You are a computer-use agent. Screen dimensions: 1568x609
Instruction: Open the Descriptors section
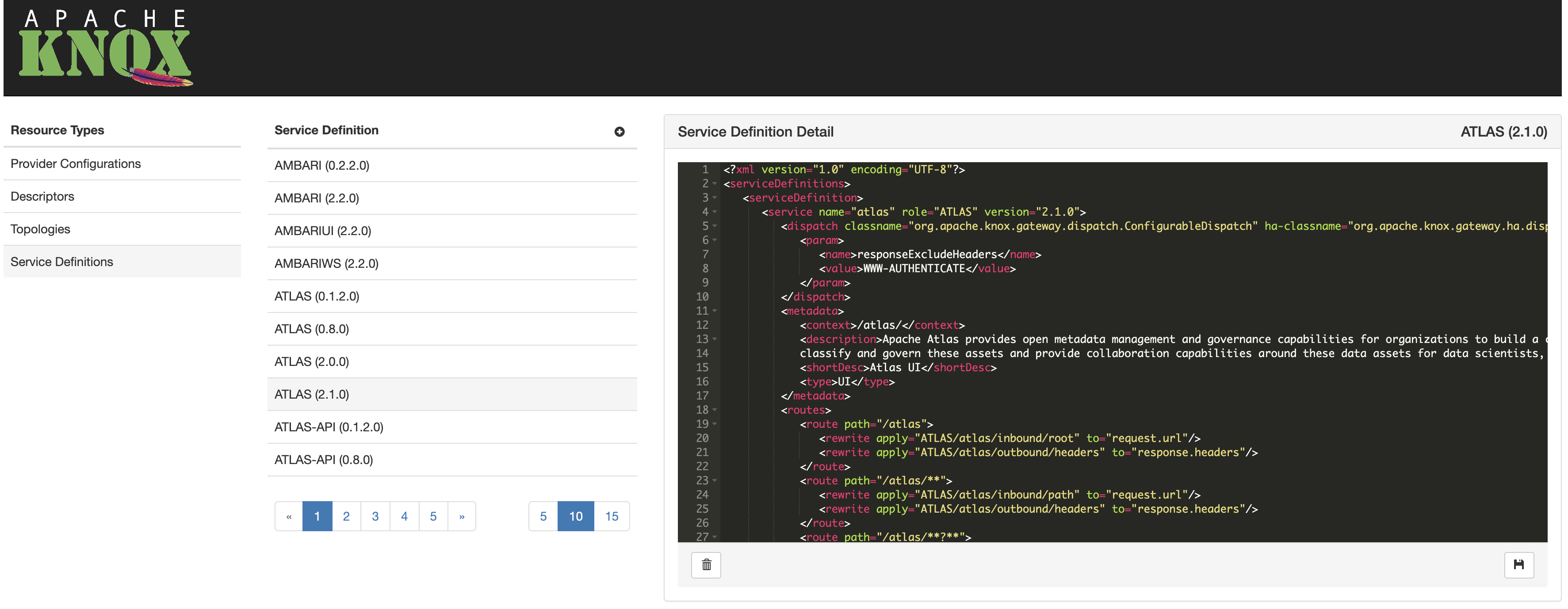point(42,196)
